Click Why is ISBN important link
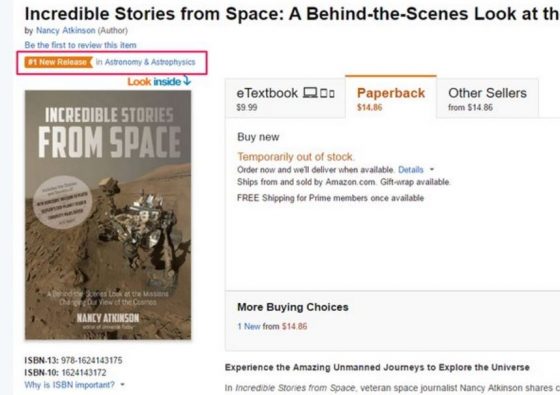This screenshot has width=560, height=395. pos(70,385)
